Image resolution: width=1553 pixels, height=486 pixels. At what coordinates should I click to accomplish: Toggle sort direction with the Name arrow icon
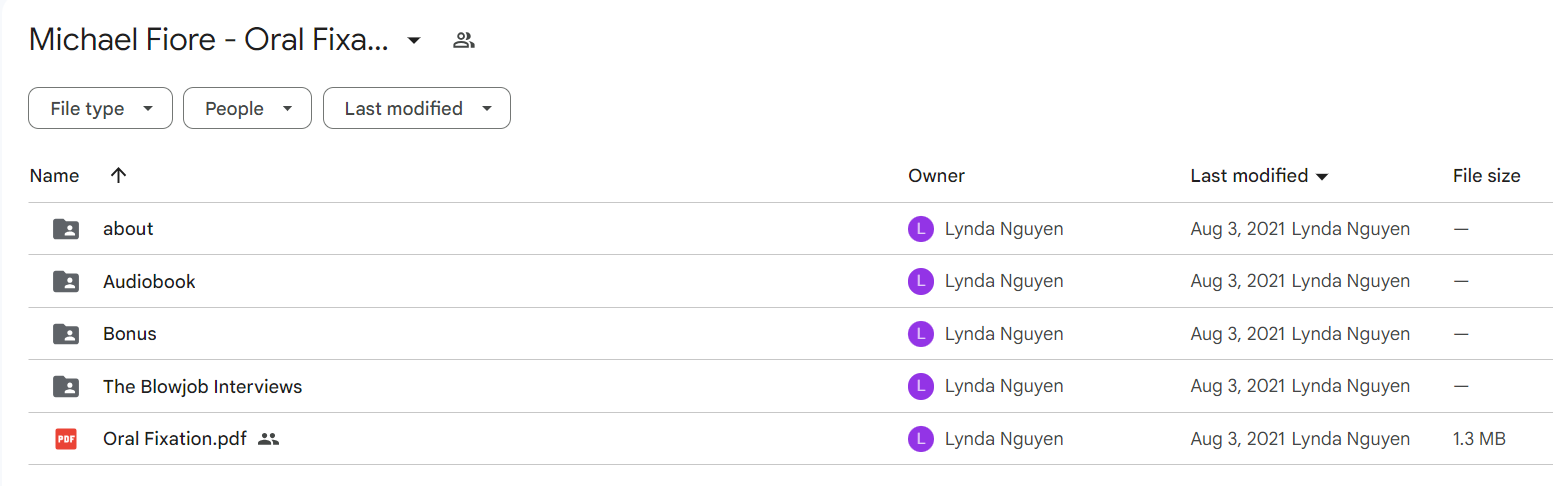pos(118,176)
